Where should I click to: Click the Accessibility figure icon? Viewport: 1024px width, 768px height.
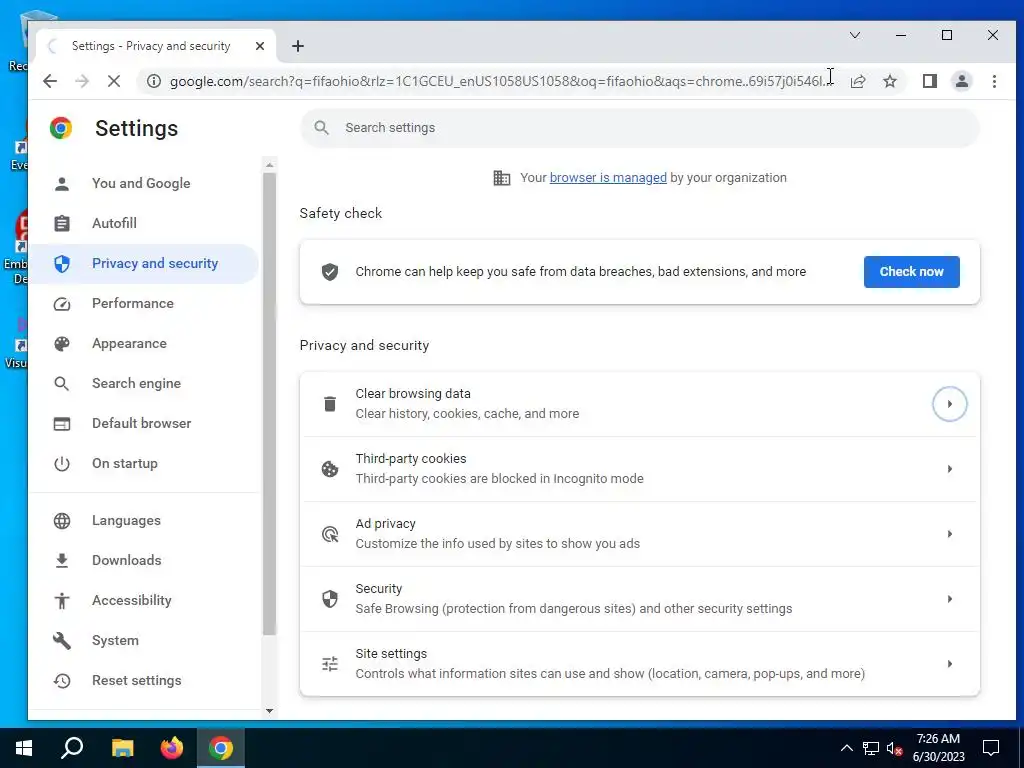(x=62, y=600)
